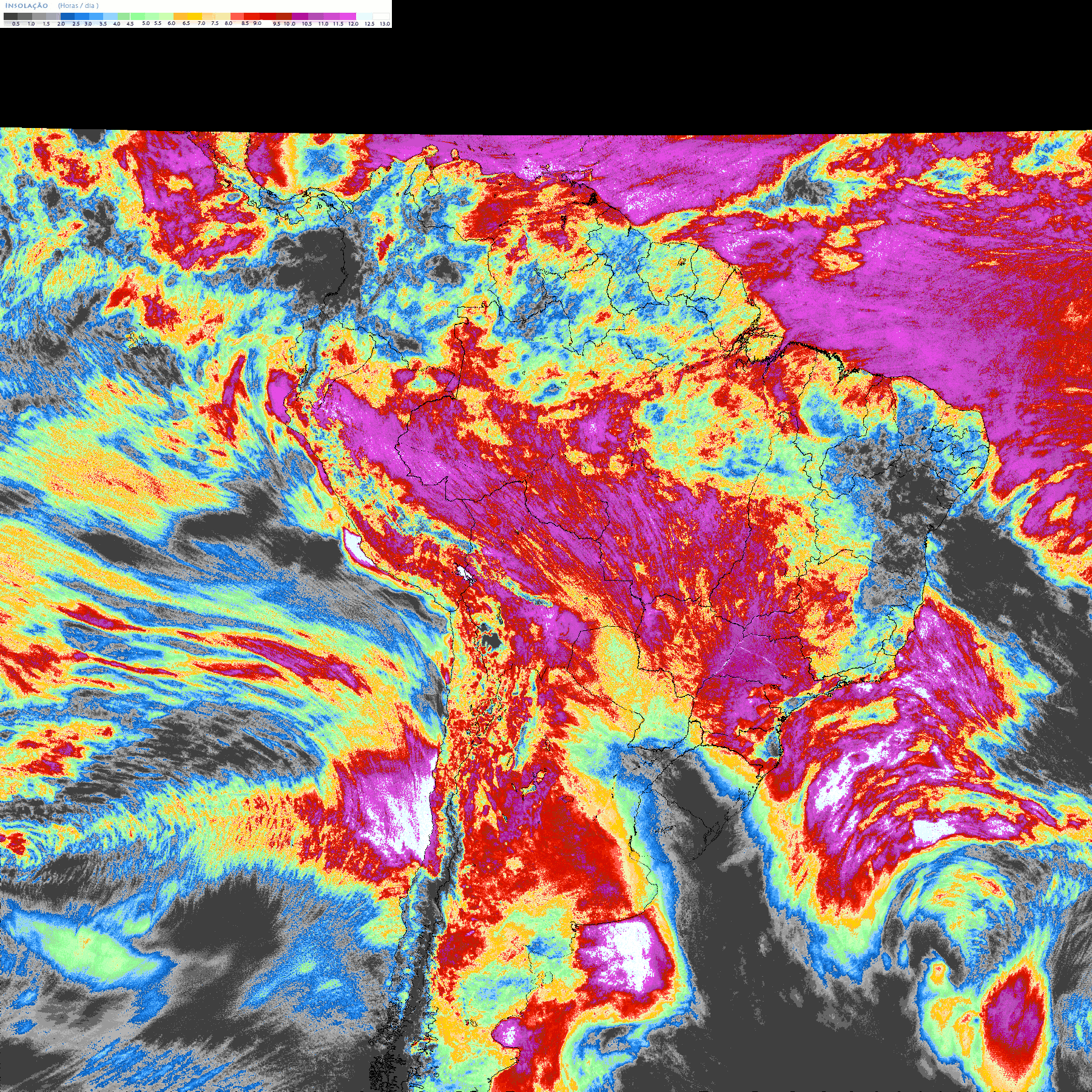Select the darkest gray swatch starting the legend
The height and width of the screenshot is (1092, 1092).
(10, 16)
